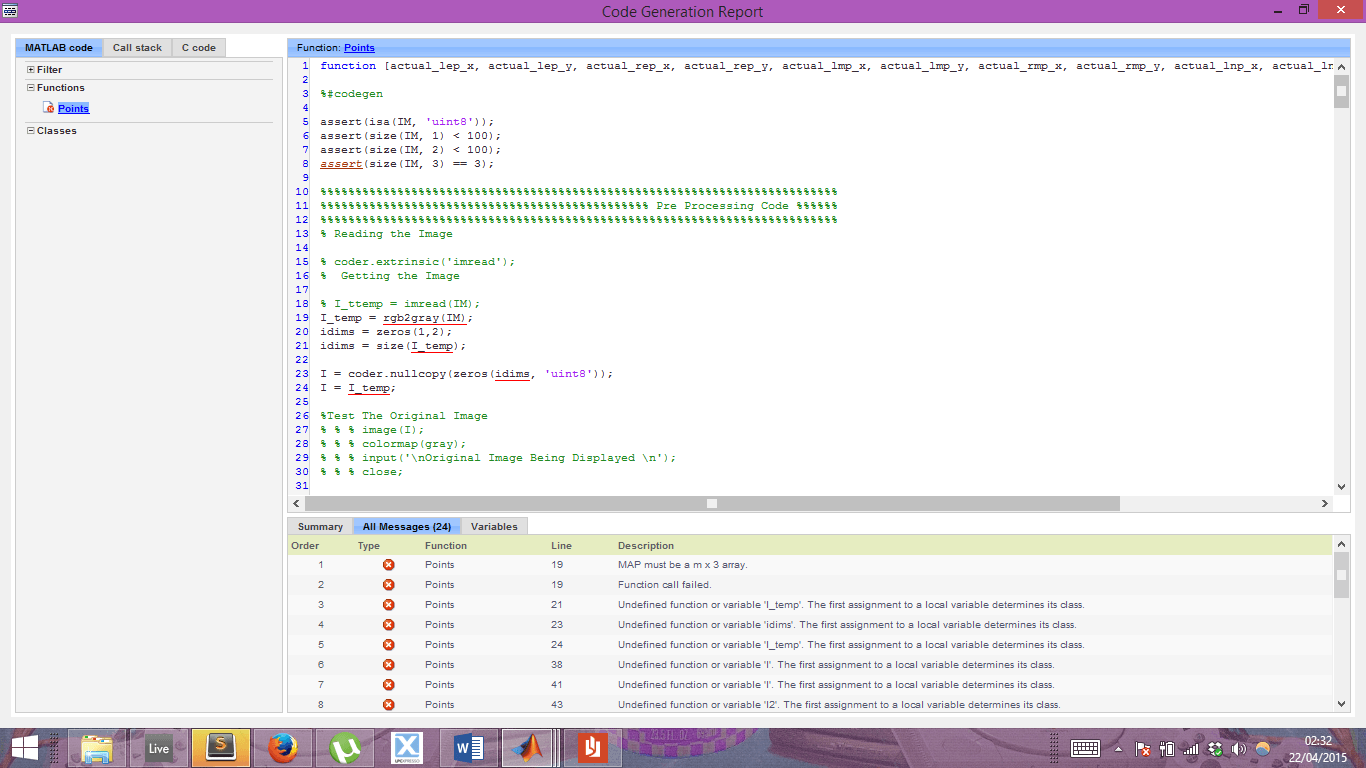The image size is (1366, 768).
Task: Open the Variables tab
Action: (494, 526)
